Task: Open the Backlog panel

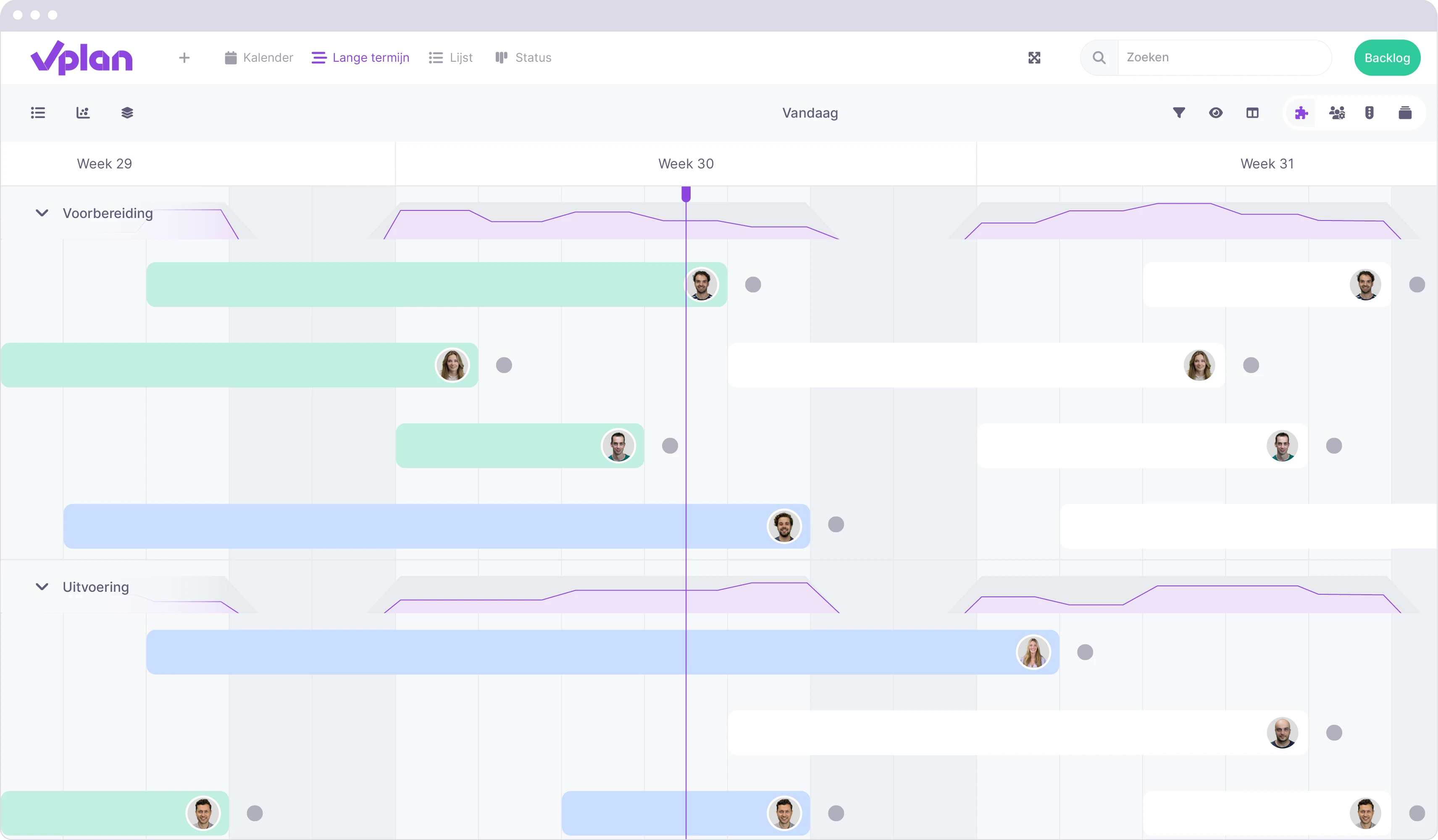Action: (1387, 57)
